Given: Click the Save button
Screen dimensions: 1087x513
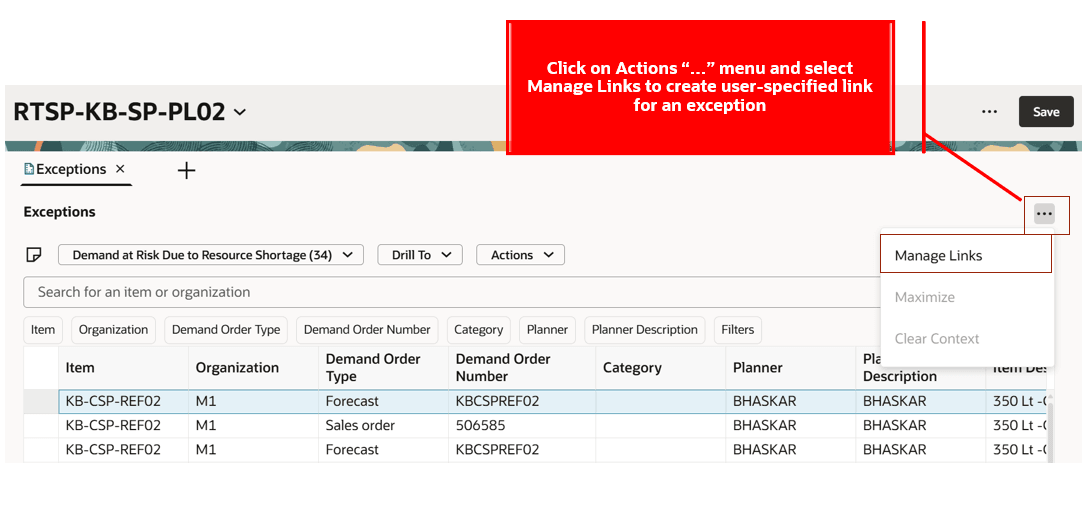Looking at the screenshot, I should (x=1046, y=112).
